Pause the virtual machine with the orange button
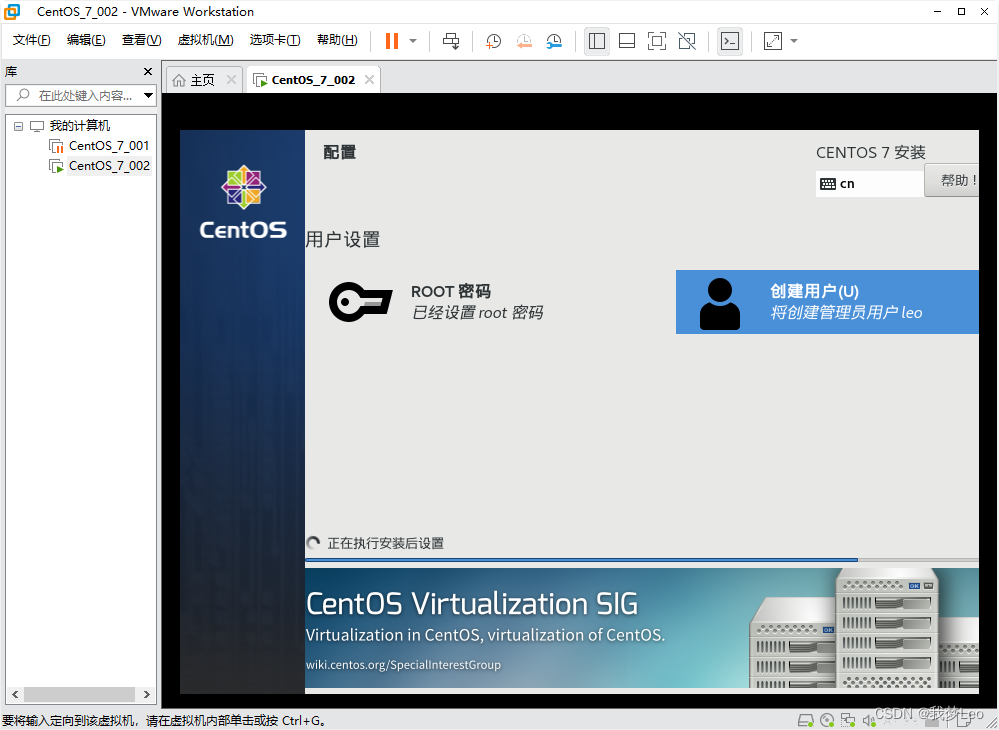This screenshot has width=999, height=730. tap(392, 41)
